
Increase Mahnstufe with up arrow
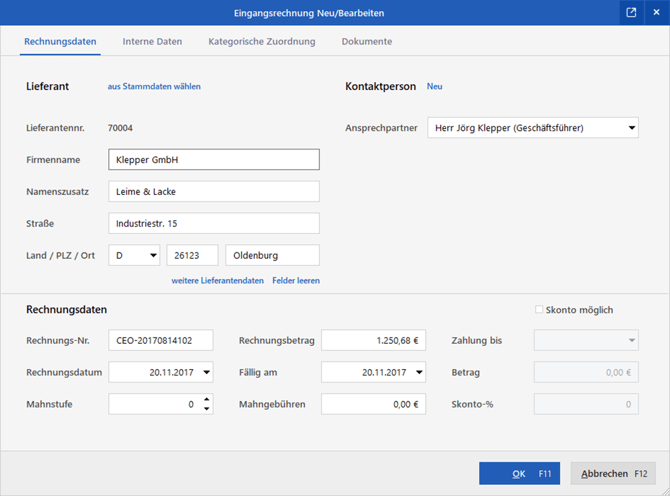coord(206,399)
